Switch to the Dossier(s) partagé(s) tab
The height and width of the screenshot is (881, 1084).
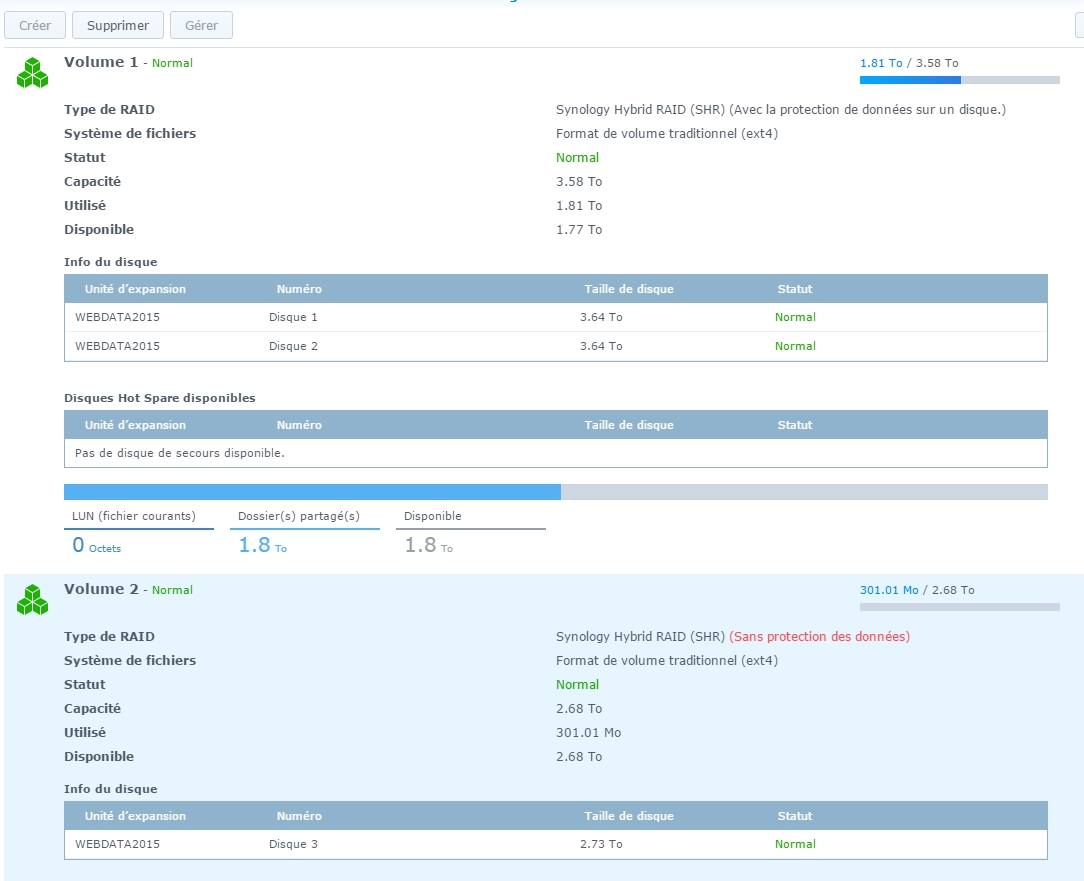298,516
